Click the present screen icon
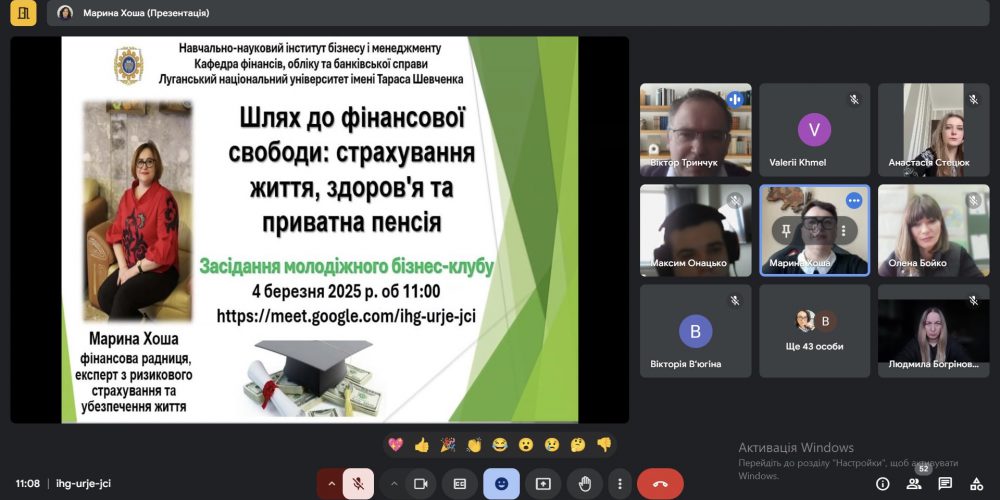Image resolution: width=1000 pixels, height=500 pixels. pos(543,484)
